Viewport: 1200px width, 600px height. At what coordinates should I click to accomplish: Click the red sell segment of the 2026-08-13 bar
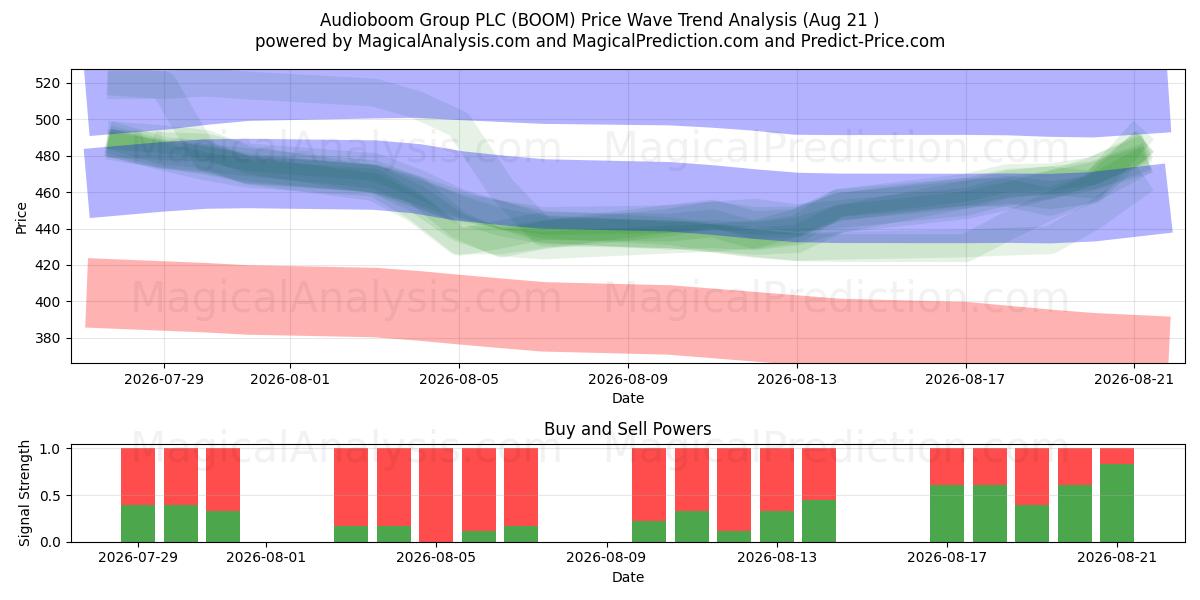(x=777, y=480)
